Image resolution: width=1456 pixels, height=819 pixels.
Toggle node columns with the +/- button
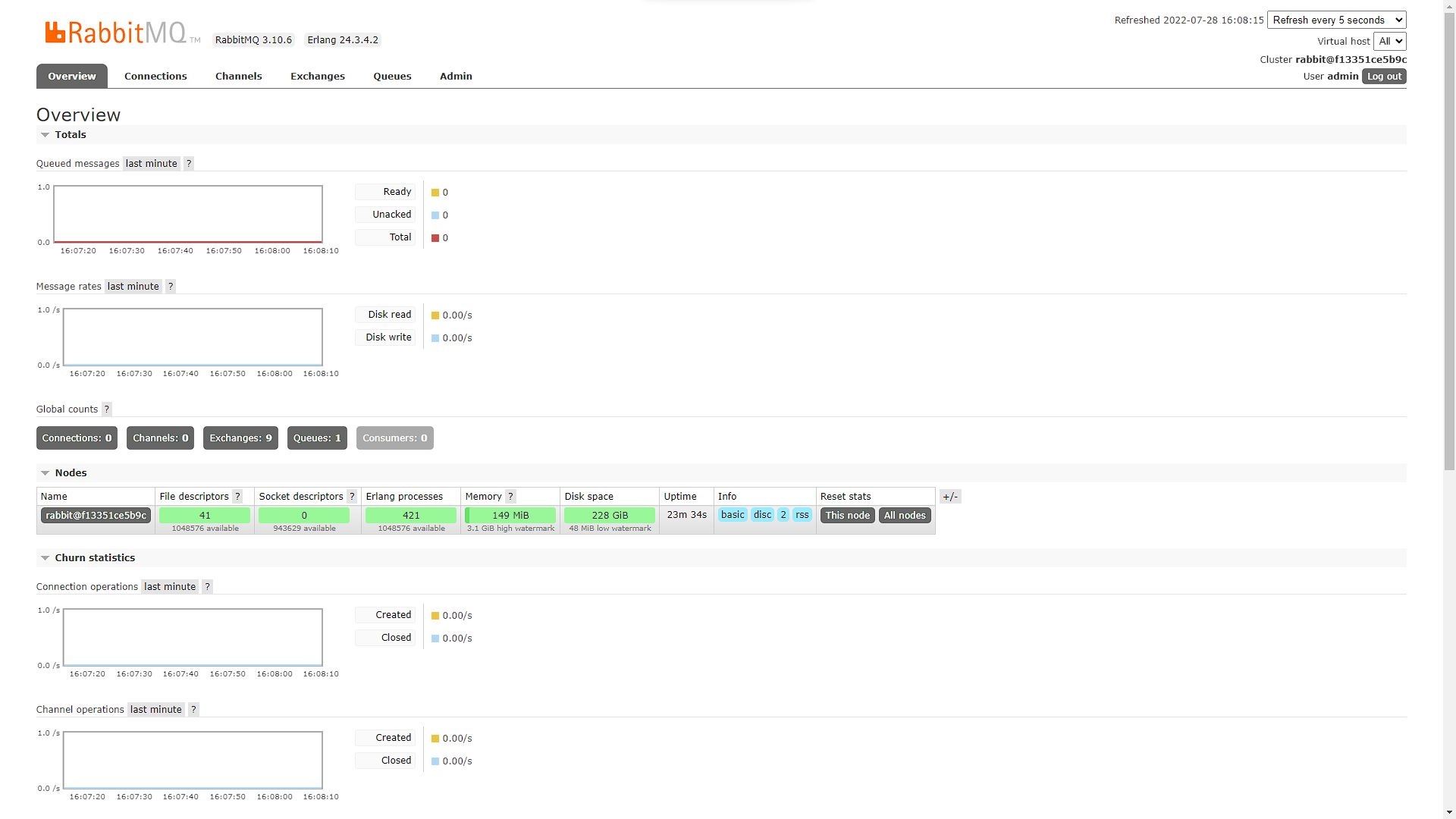(x=950, y=497)
